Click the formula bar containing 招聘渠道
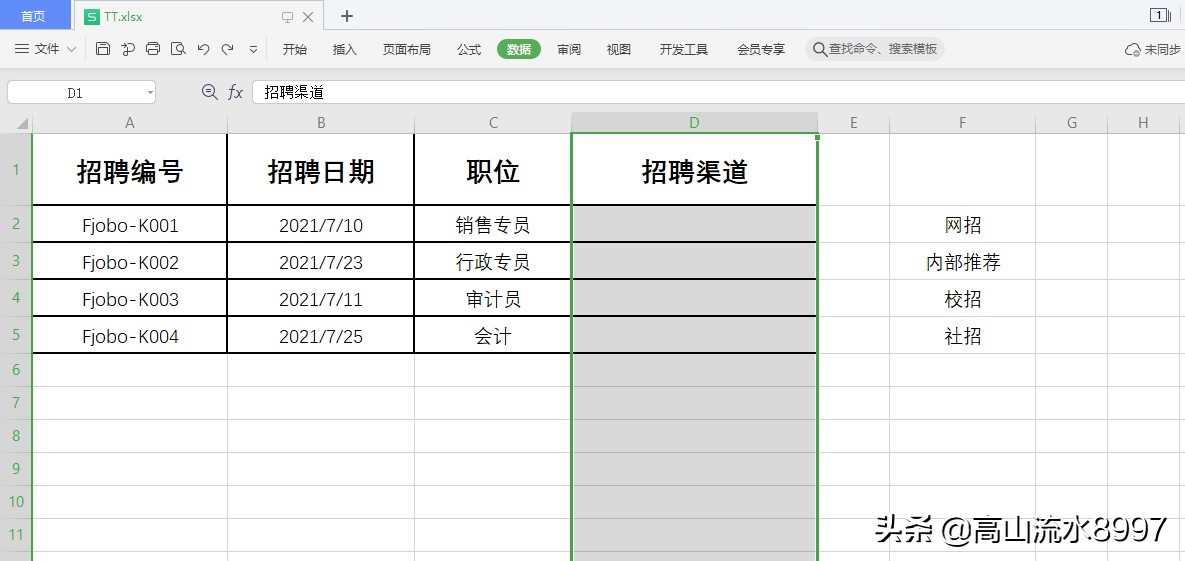Image resolution: width=1185 pixels, height=561 pixels. [x=718, y=92]
